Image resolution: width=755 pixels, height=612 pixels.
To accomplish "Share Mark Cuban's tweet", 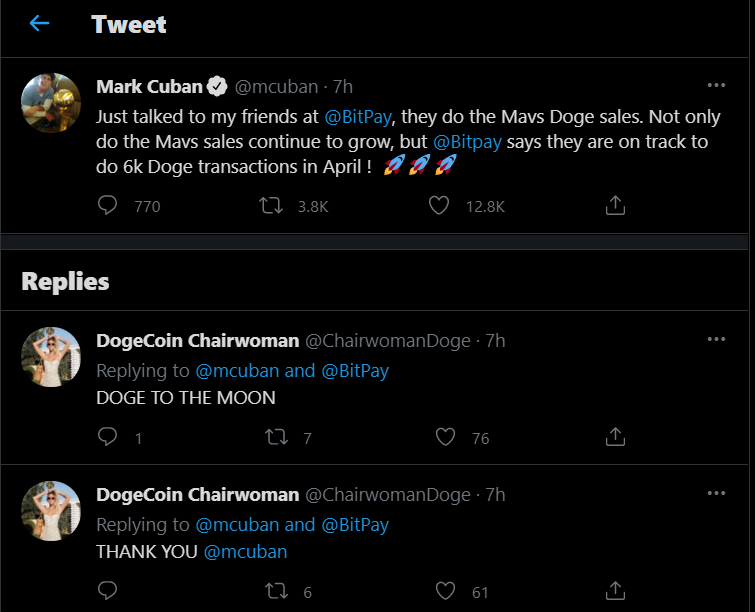I will (616, 205).
